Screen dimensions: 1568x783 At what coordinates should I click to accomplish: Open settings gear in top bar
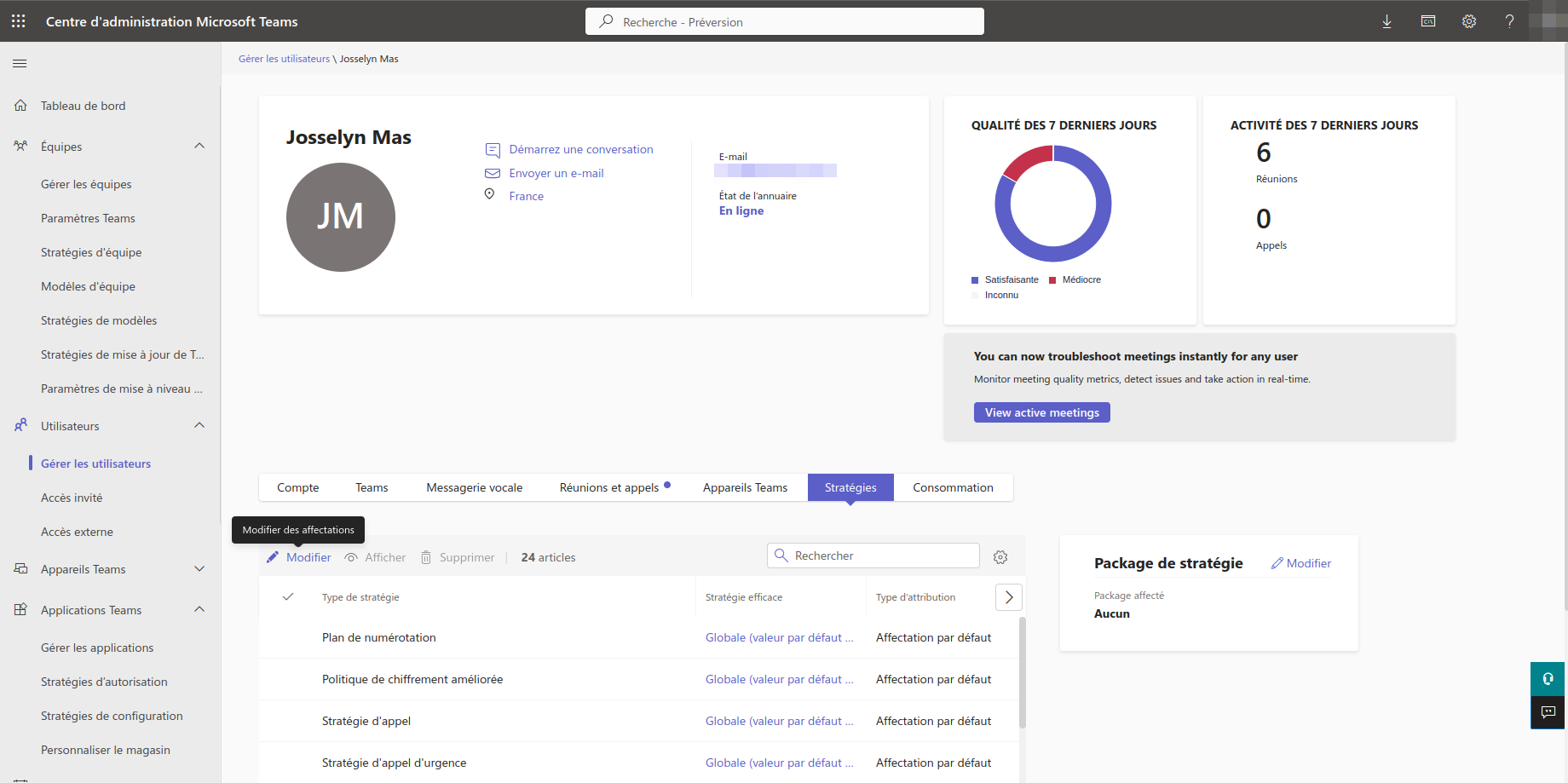tap(1468, 21)
